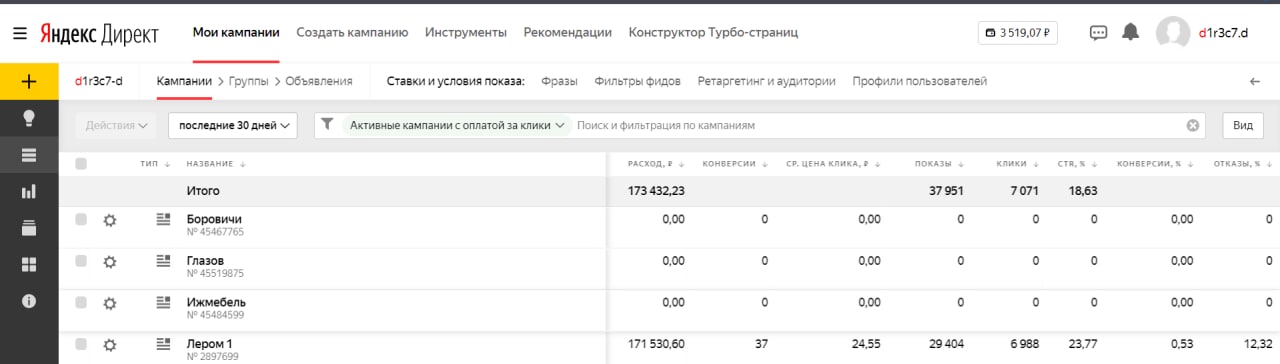This screenshot has height=364, width=1280.
Task: Clear the campaign filter with the X icon
Action: [x=1192, y=126]
